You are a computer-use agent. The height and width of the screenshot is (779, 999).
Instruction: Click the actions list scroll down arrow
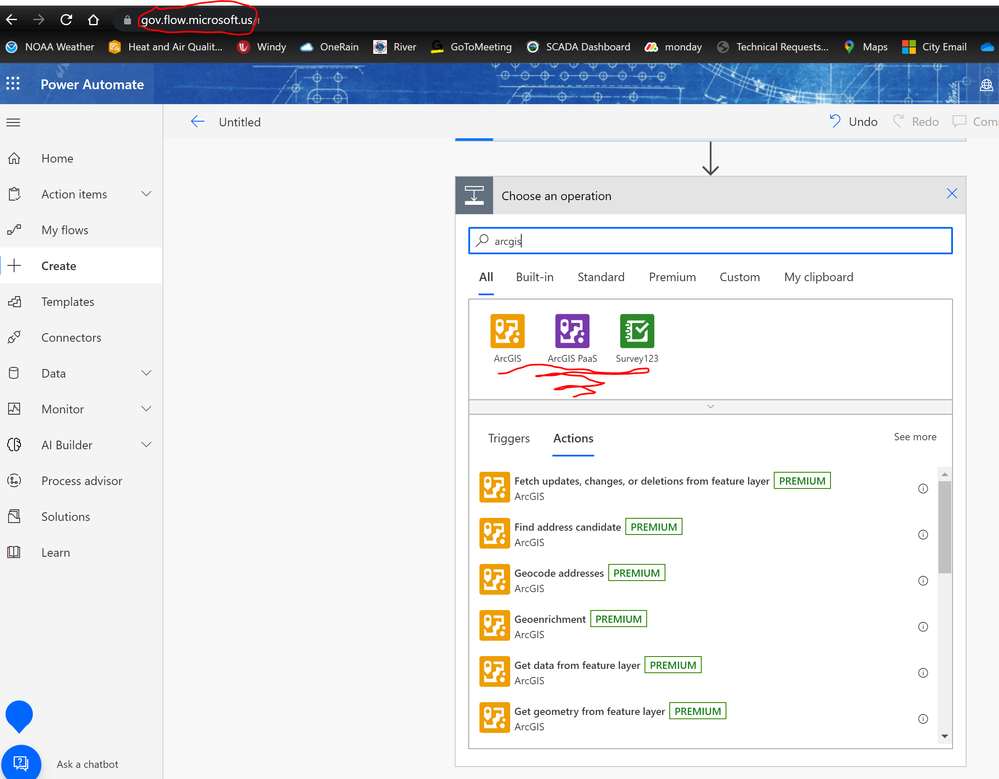pos(945,736)
